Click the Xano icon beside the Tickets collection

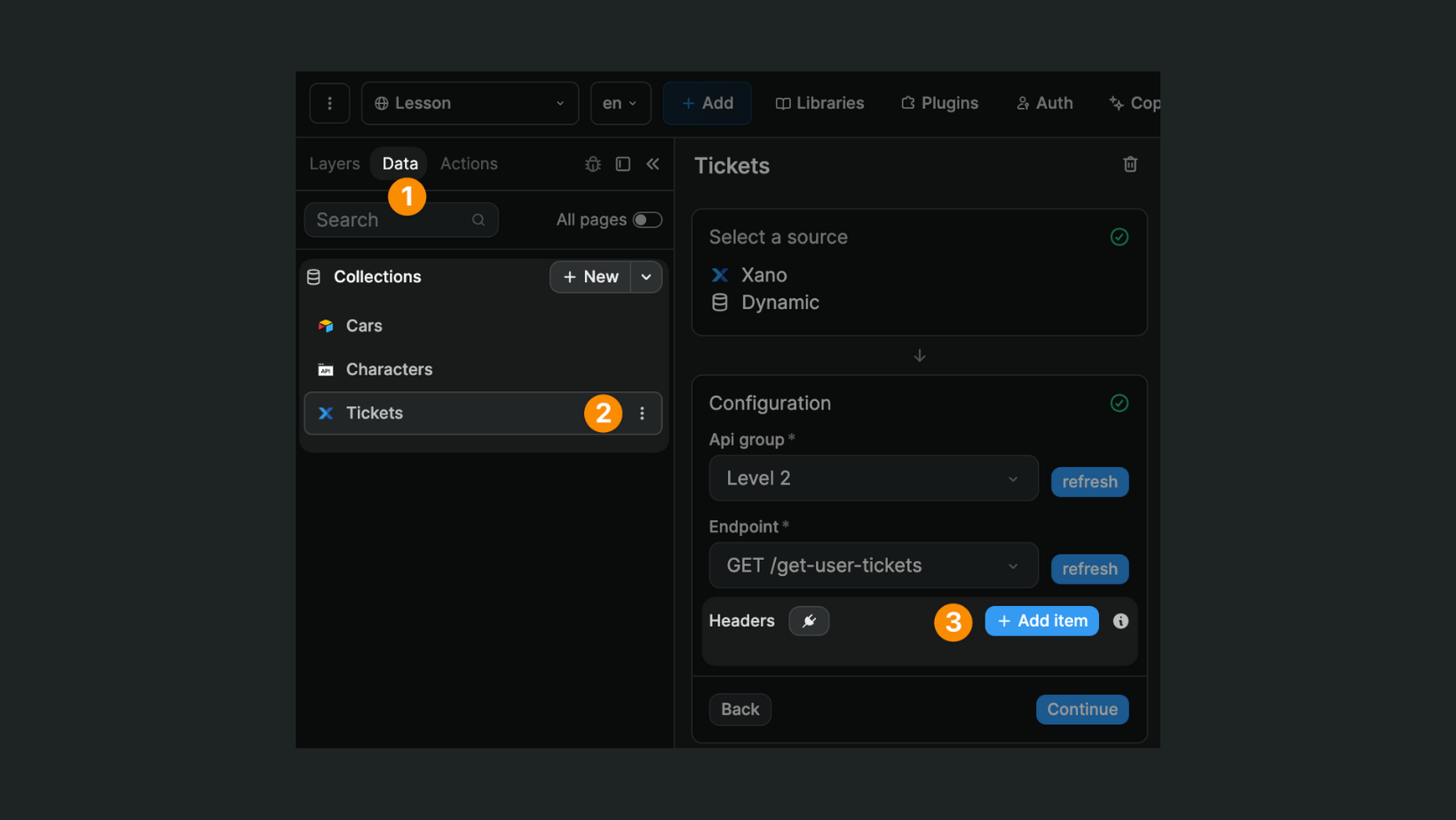coord(324,413)
